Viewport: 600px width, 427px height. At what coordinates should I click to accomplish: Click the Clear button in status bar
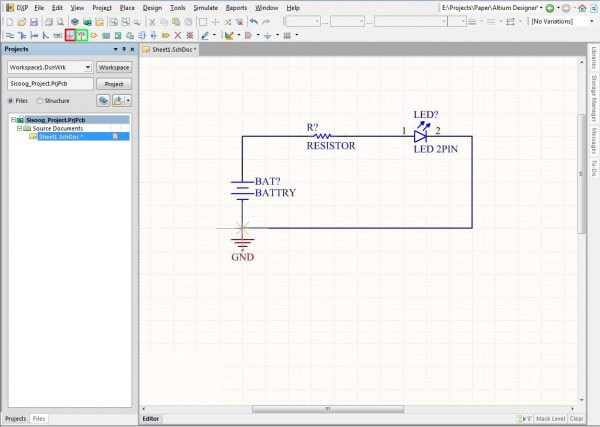(576, 419)
